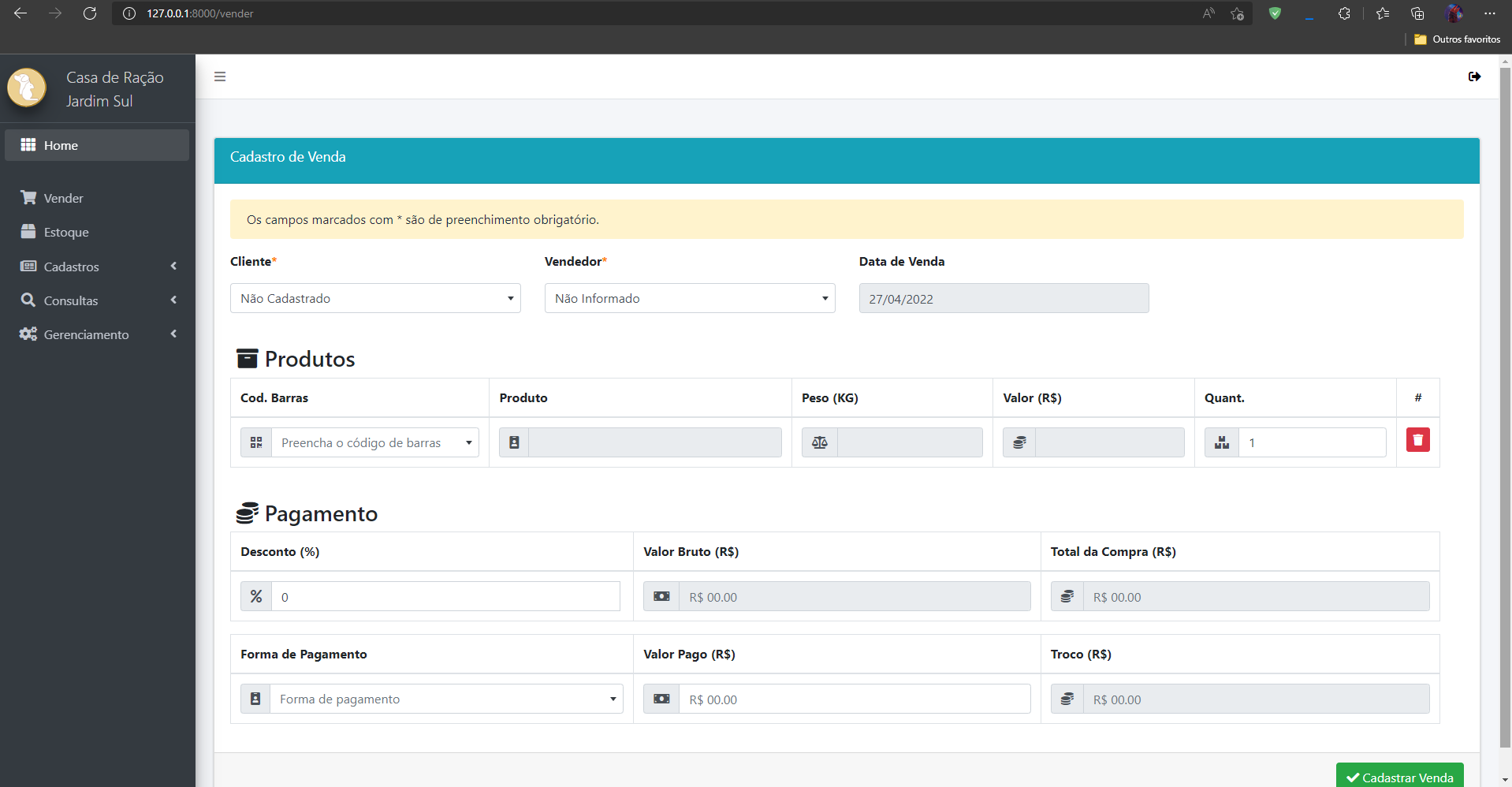Screen dimensions: 1512x787
Task: Click the Pagamento coins heading icon
Action: (248, 513)
